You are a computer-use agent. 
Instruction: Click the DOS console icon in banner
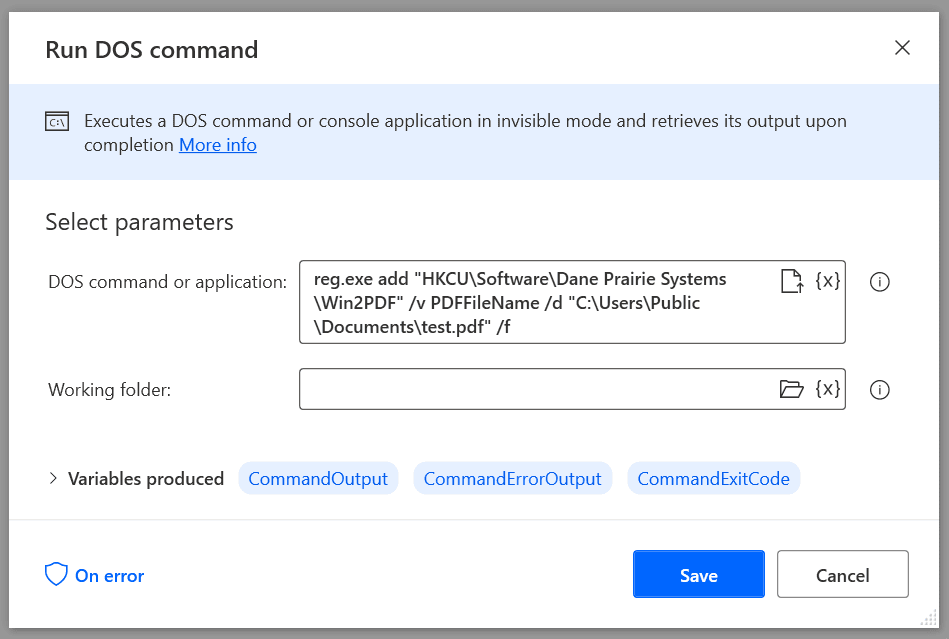[56, 120]
